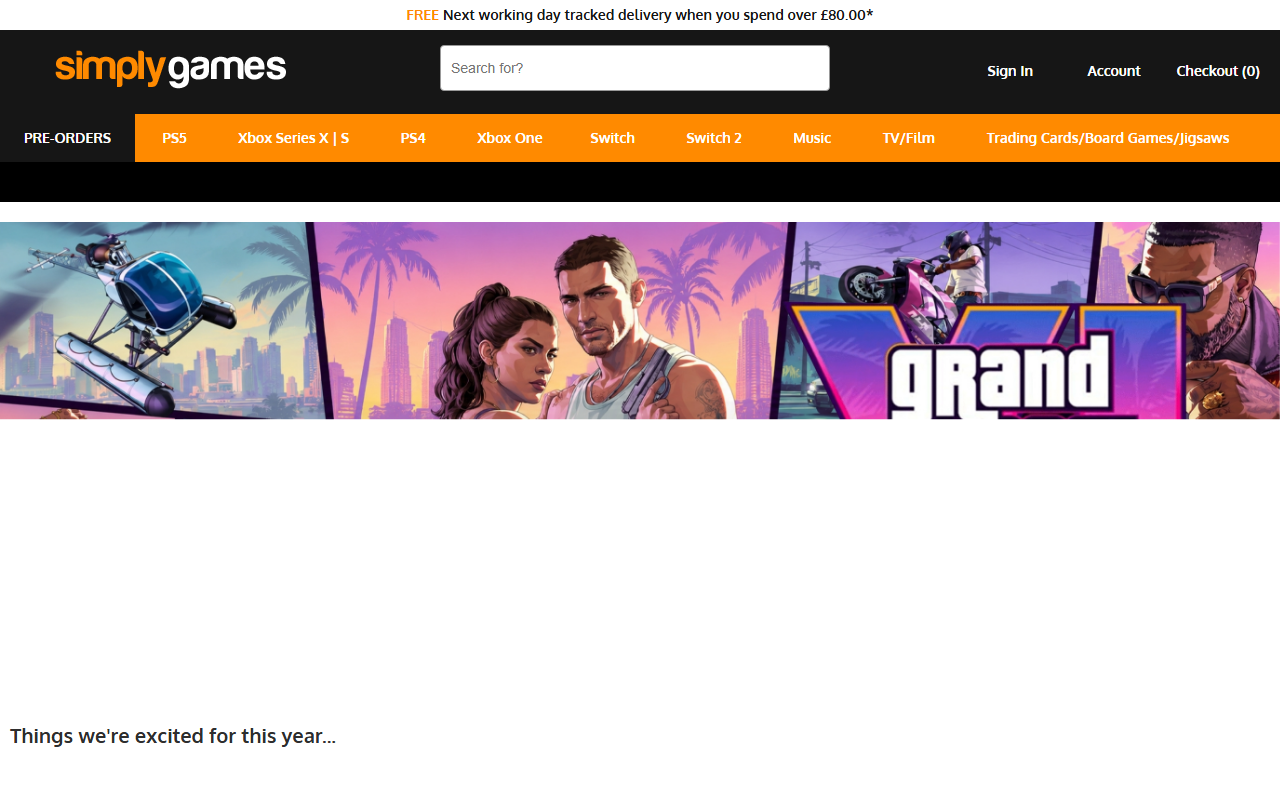Viewport: 1280px width, 800px height.
Task: Open the Switch 2 category
Action: tap(714, 138)
